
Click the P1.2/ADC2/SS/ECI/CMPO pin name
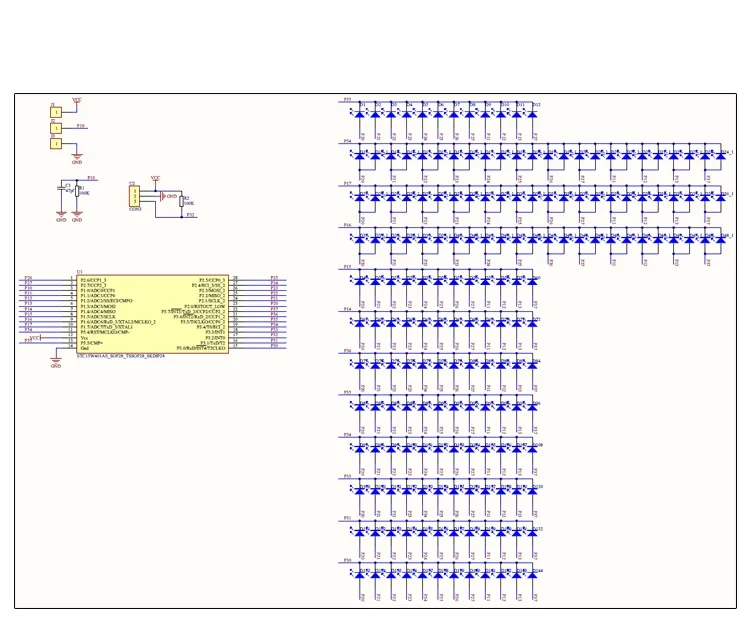pyautogui.click(x=107, y=301)
